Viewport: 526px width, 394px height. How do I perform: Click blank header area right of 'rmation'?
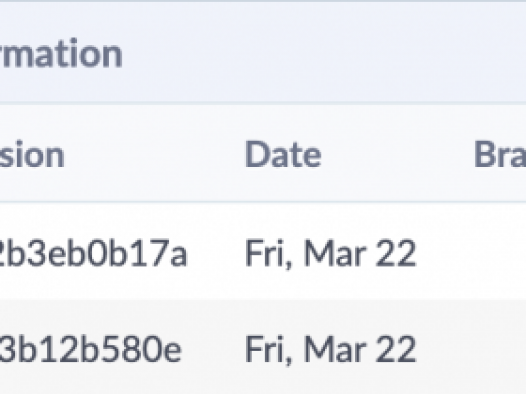[x=322, y=54]
